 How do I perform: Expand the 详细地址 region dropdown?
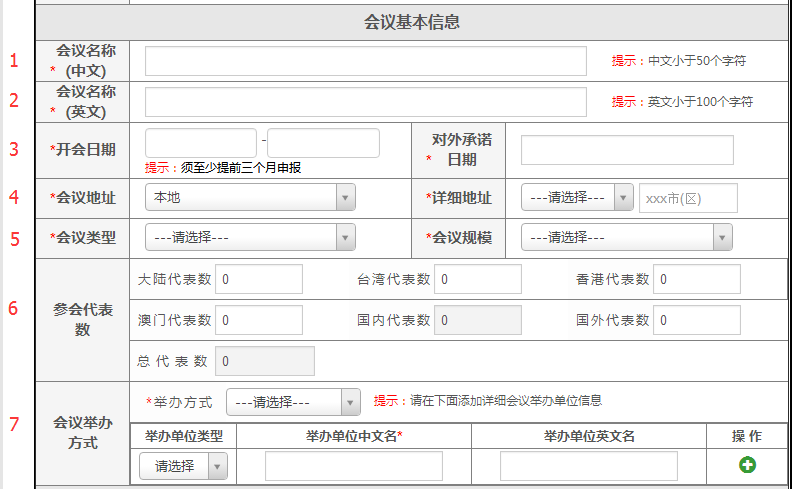[x=577, y=198]
